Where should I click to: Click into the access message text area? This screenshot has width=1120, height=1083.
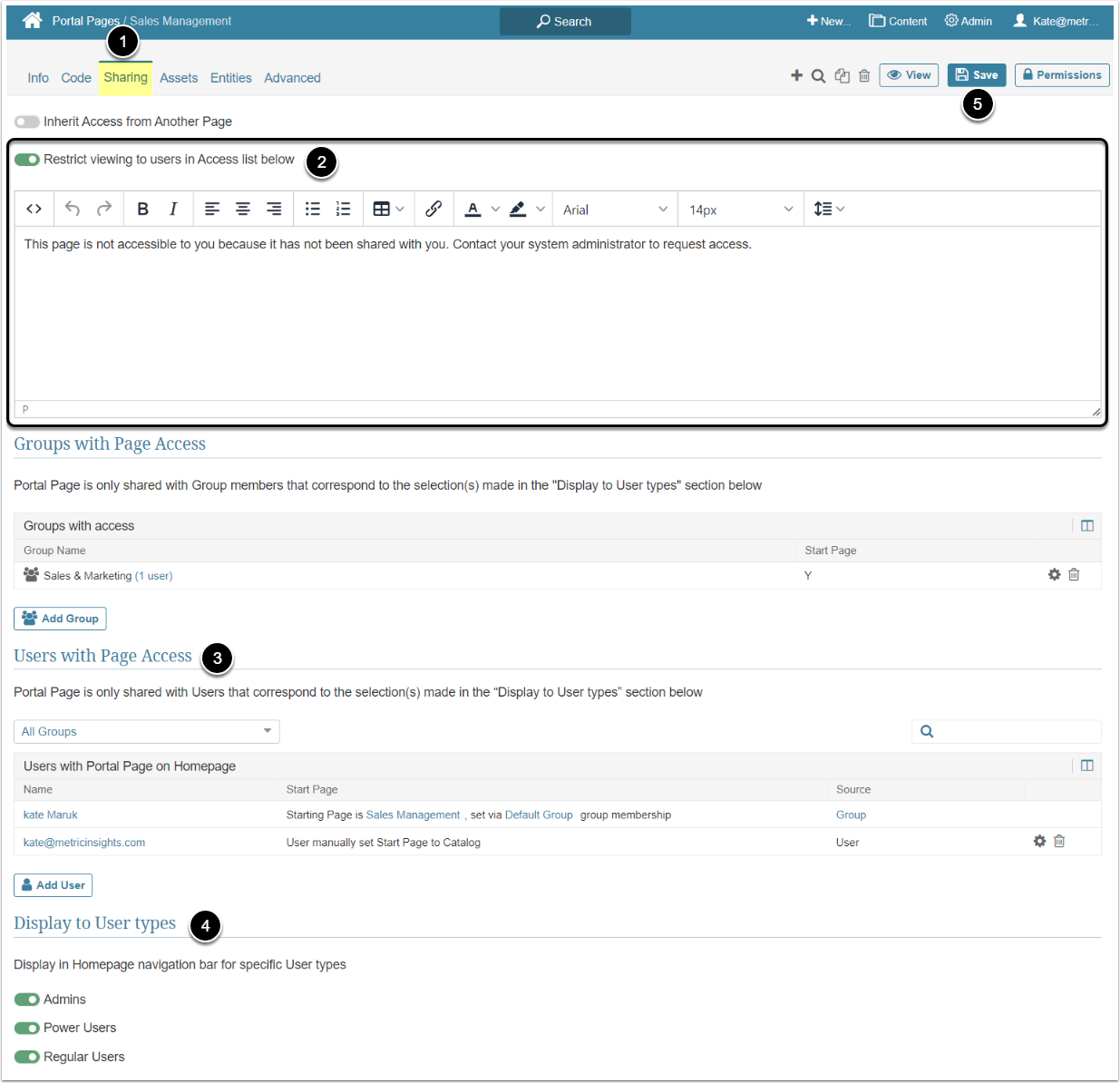pos(558,313)
